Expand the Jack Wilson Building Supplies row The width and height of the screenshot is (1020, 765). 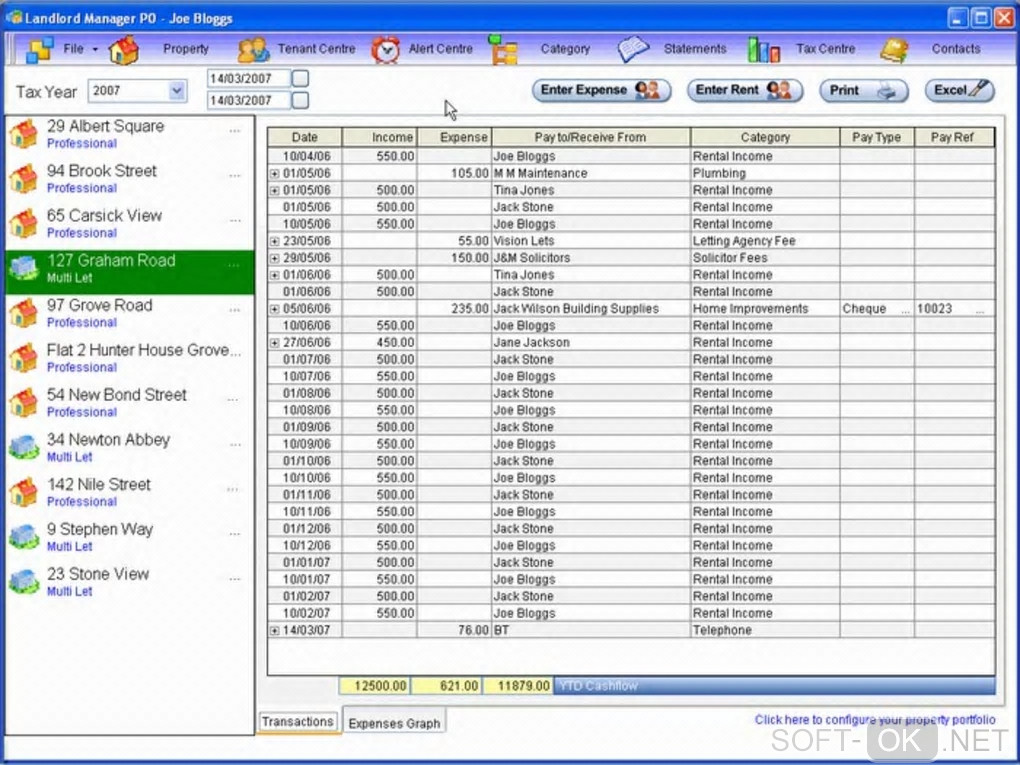(275, 309)
